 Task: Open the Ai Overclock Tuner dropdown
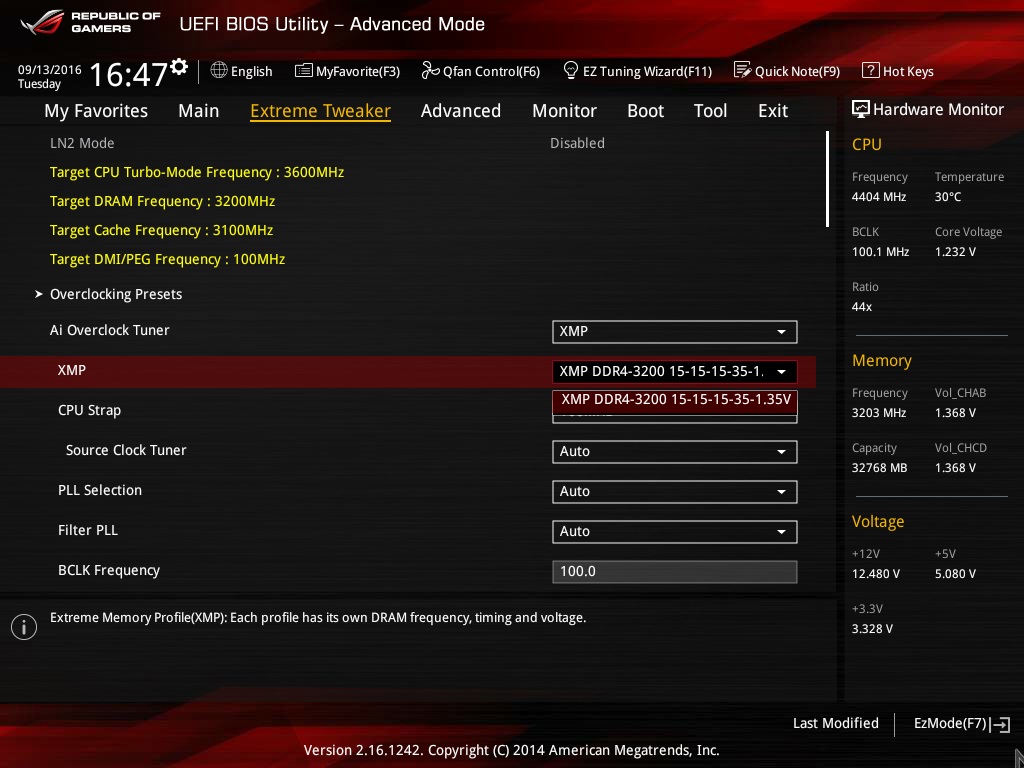point(675,332)
